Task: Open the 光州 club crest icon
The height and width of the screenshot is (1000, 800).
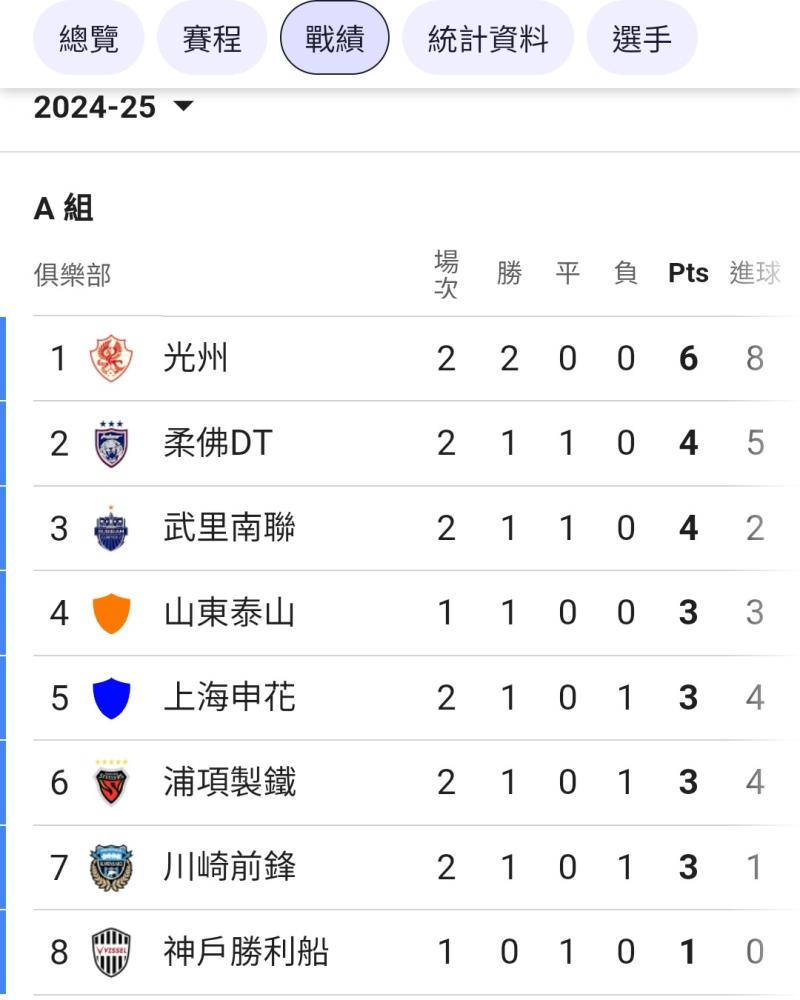Action: [x=111, y=358]
